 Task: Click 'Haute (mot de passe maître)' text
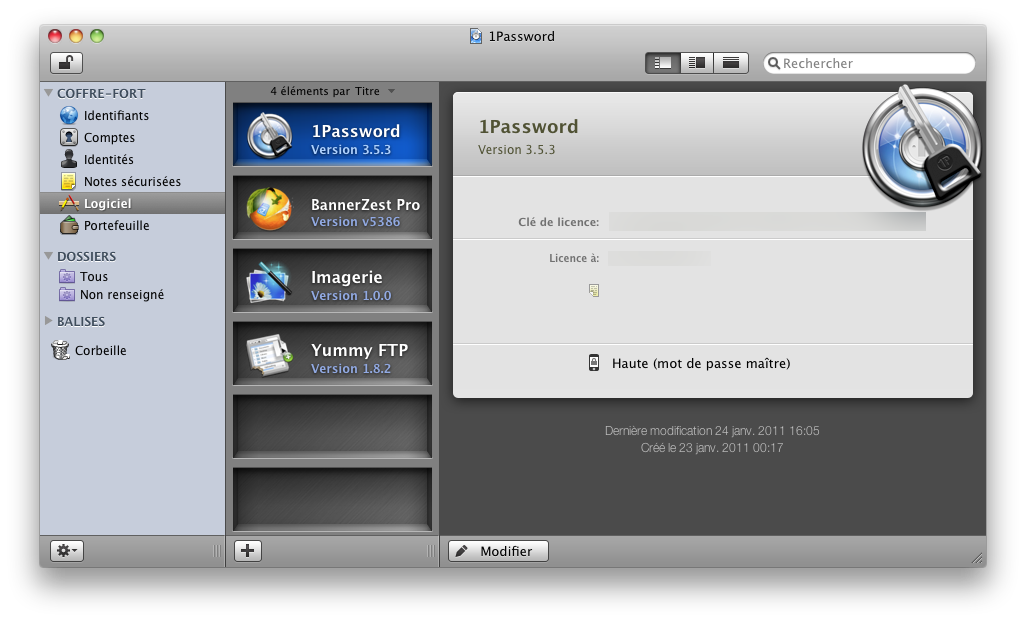[x=701, y=364]
